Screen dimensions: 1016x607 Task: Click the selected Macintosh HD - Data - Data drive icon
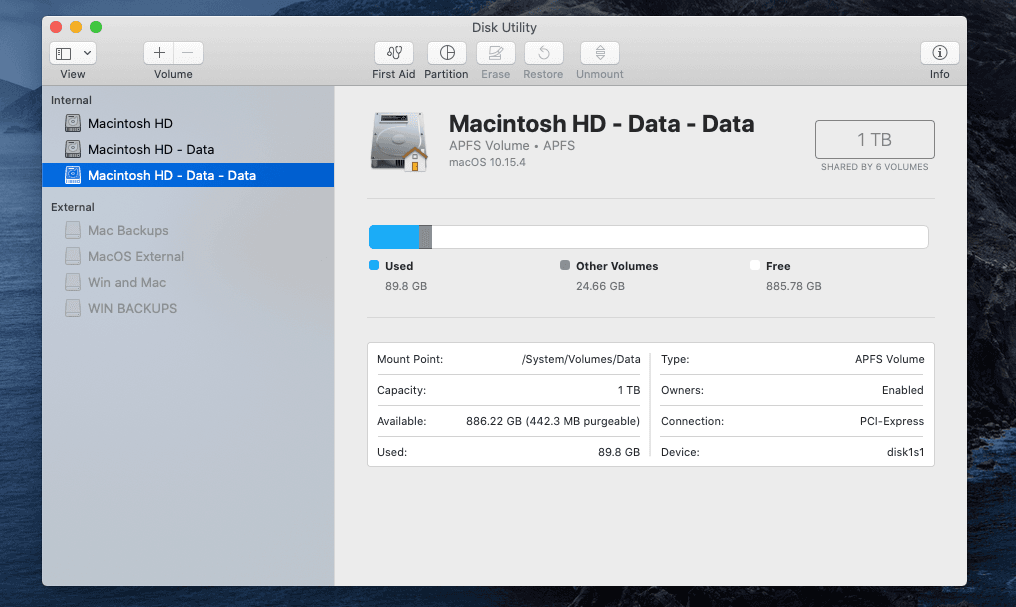[x=73, y=175]
